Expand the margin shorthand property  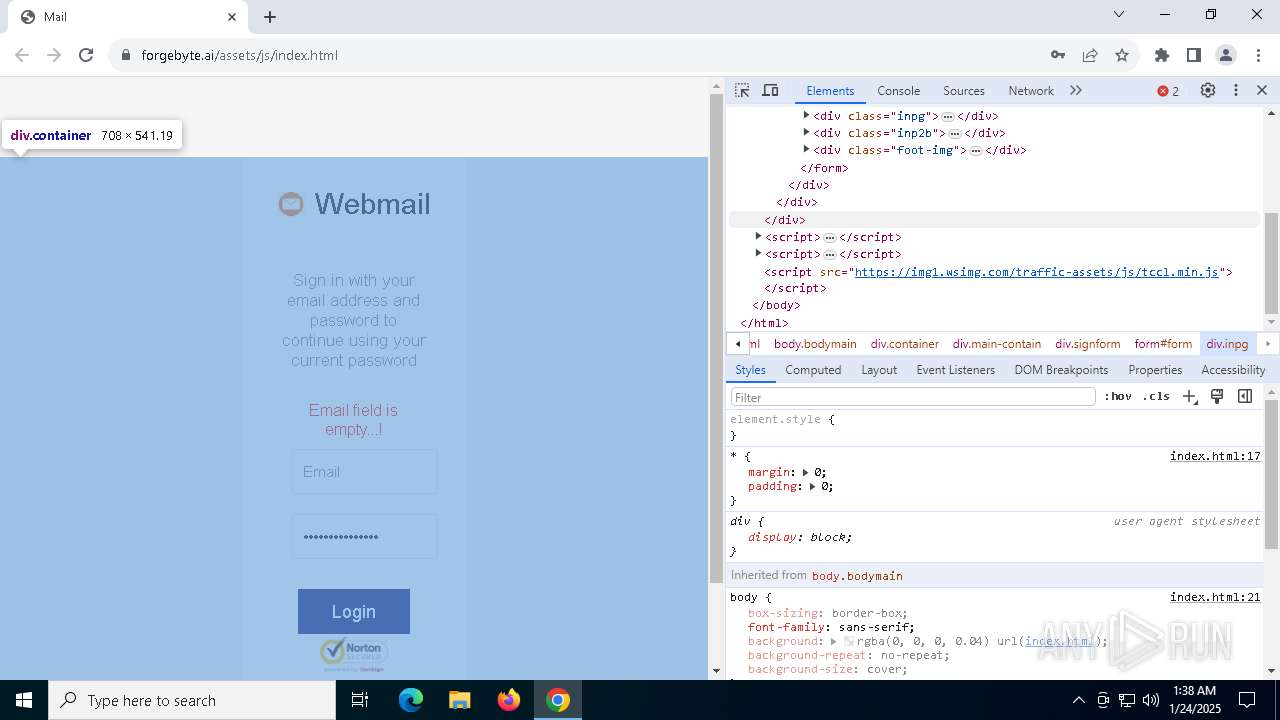coord(806,472)
